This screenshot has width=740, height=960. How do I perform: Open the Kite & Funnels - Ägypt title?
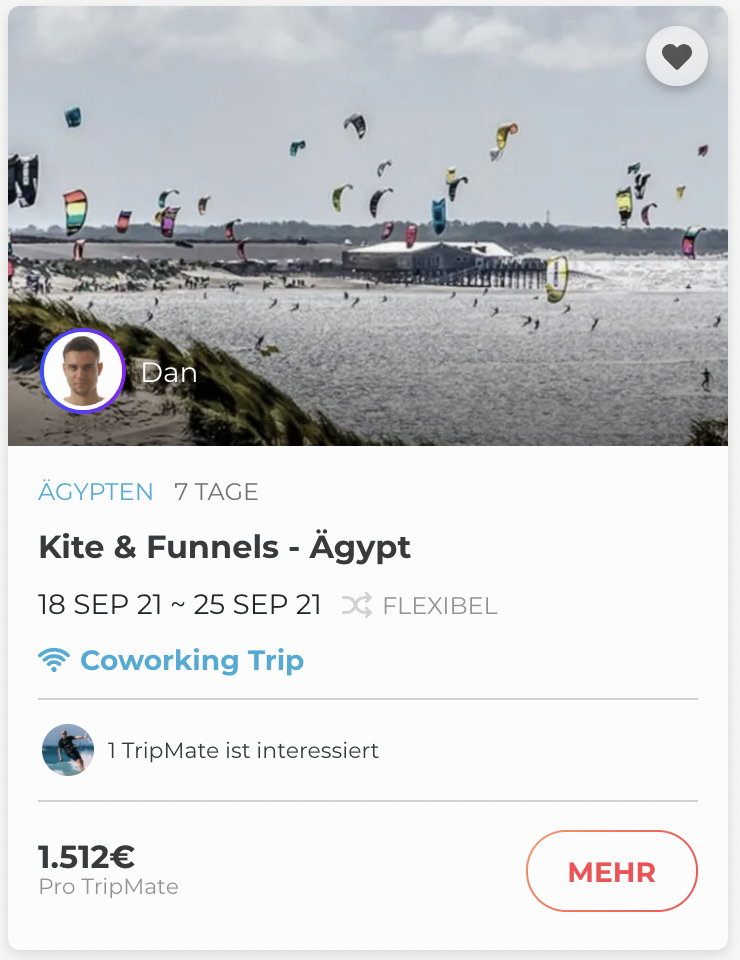[224, 547]
